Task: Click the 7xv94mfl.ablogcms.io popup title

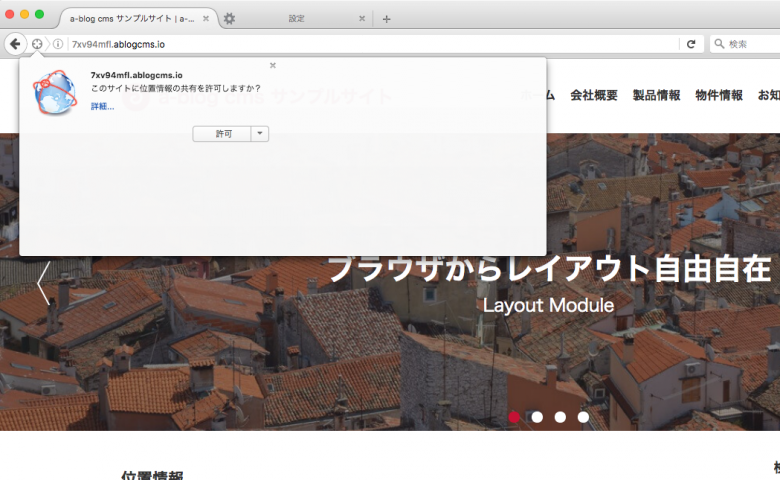Action: (x=136, y=75)
